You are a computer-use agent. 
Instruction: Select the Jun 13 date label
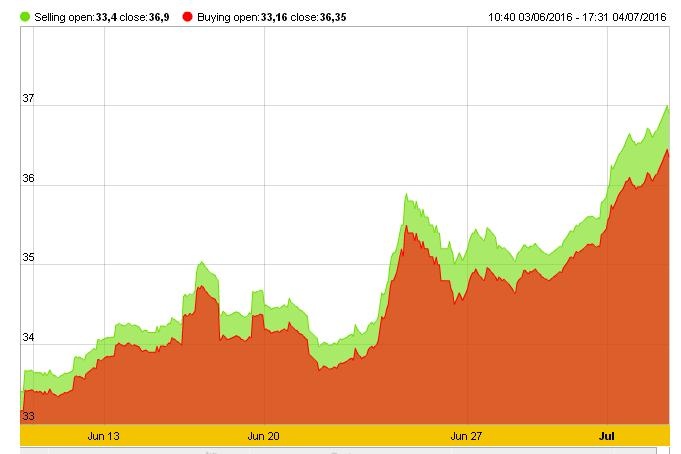click(x=104, y=436)
